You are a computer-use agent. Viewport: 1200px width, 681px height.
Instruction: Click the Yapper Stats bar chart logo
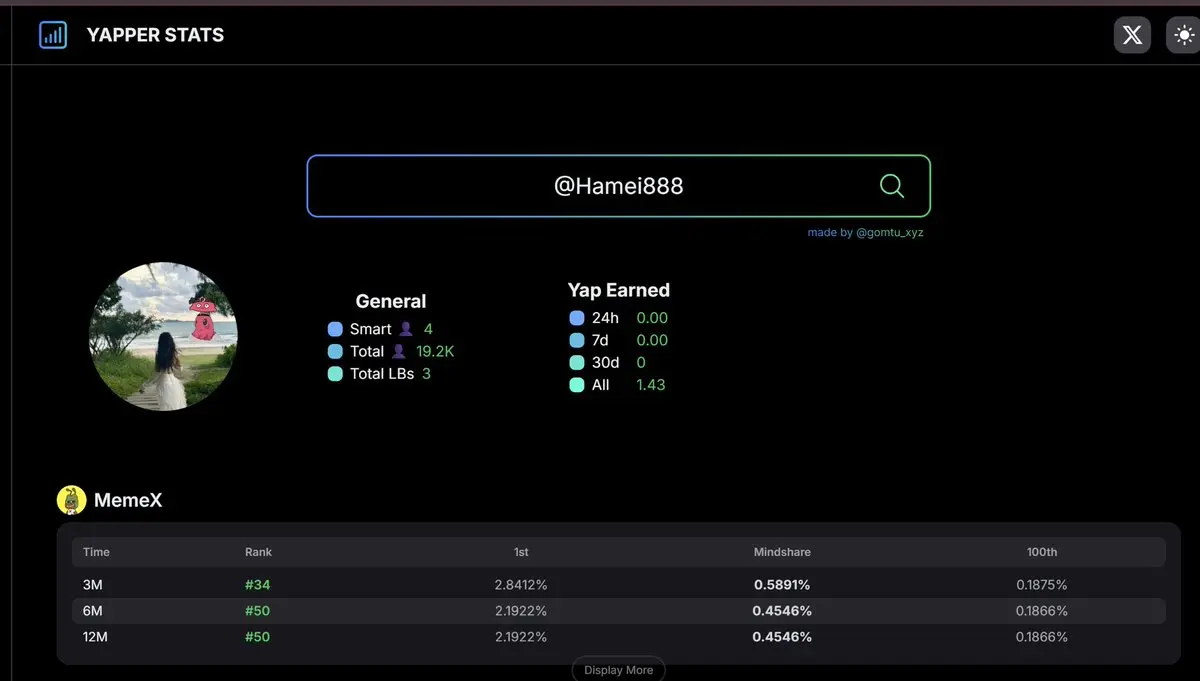(53, 35)
